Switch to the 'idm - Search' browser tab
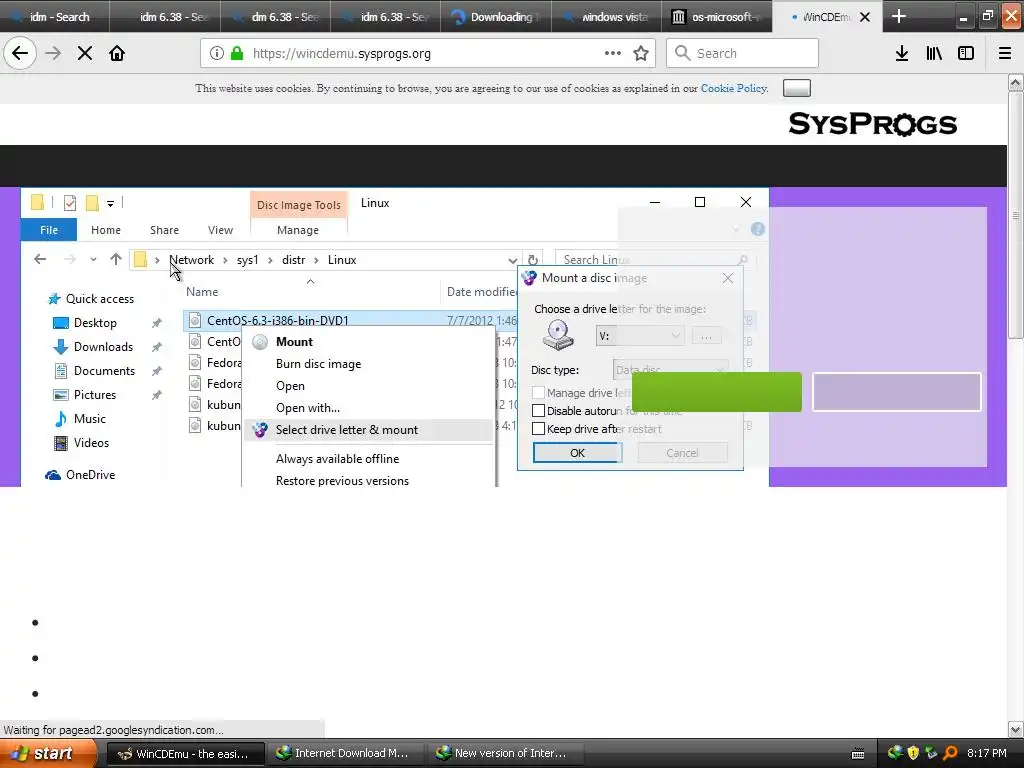The image size is (1024, 768). click(x=55, y=17)
